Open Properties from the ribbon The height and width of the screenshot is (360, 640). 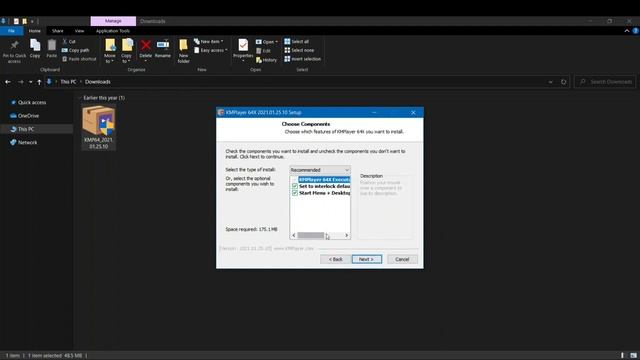[243, 51]
